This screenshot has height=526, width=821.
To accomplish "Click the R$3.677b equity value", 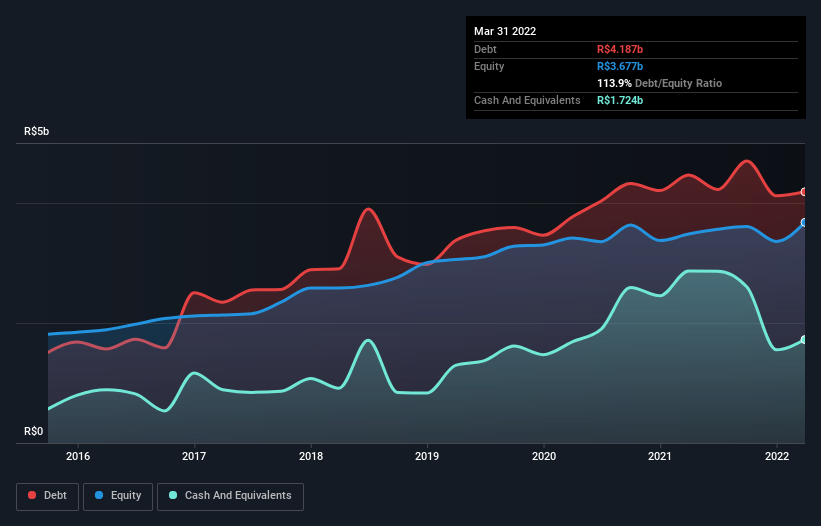I will (620, 66).
